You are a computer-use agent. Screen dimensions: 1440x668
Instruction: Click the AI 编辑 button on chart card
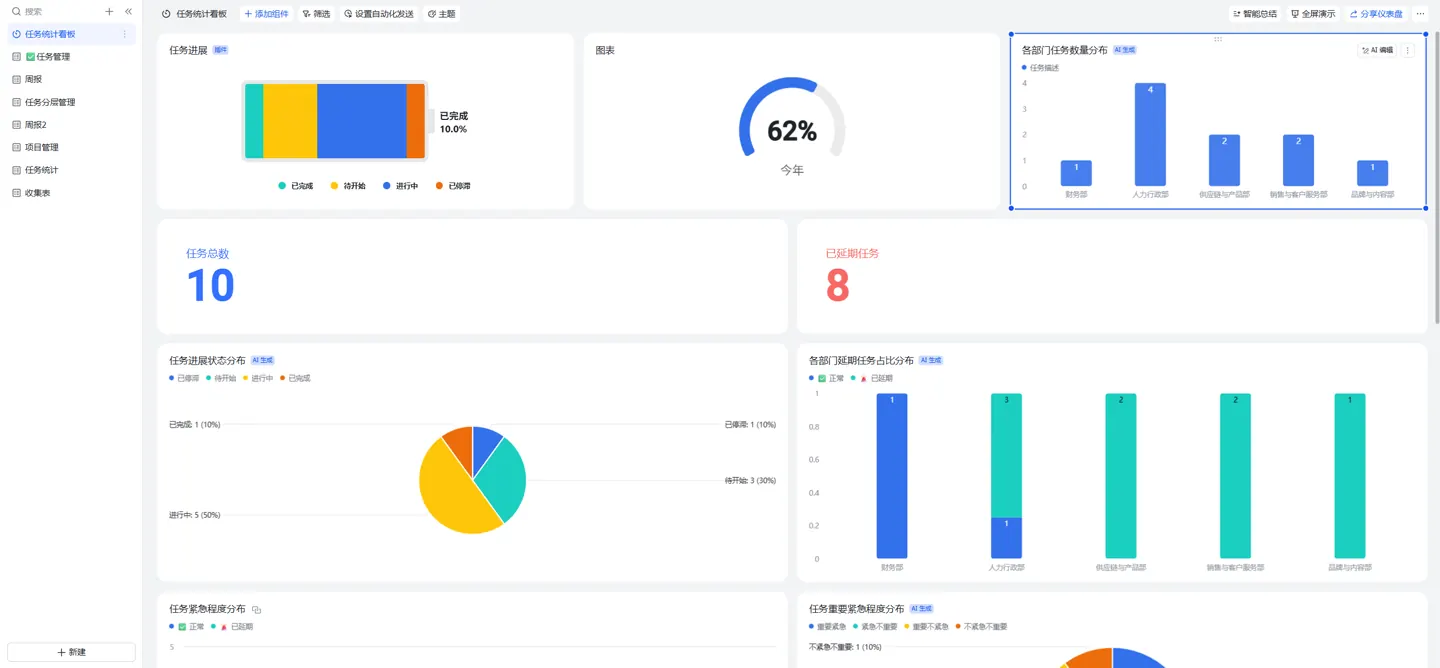[x=1377, y=50]
